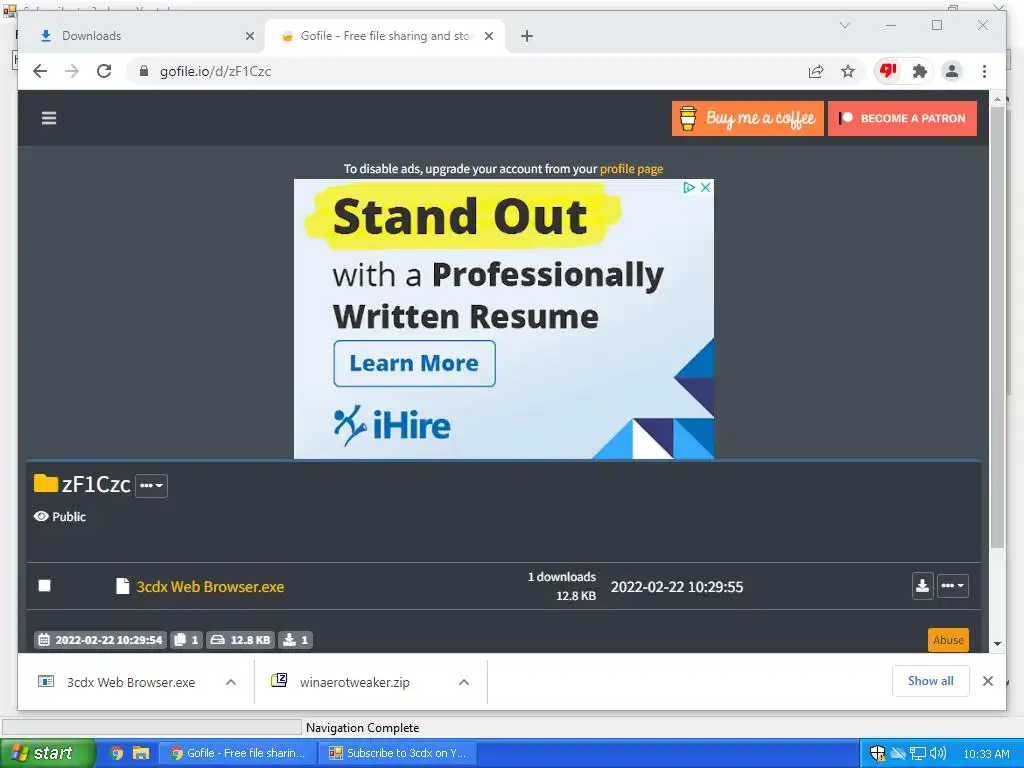Click the download count badge
Viewport: 1024px width, 768px height.
pos(296,640)
